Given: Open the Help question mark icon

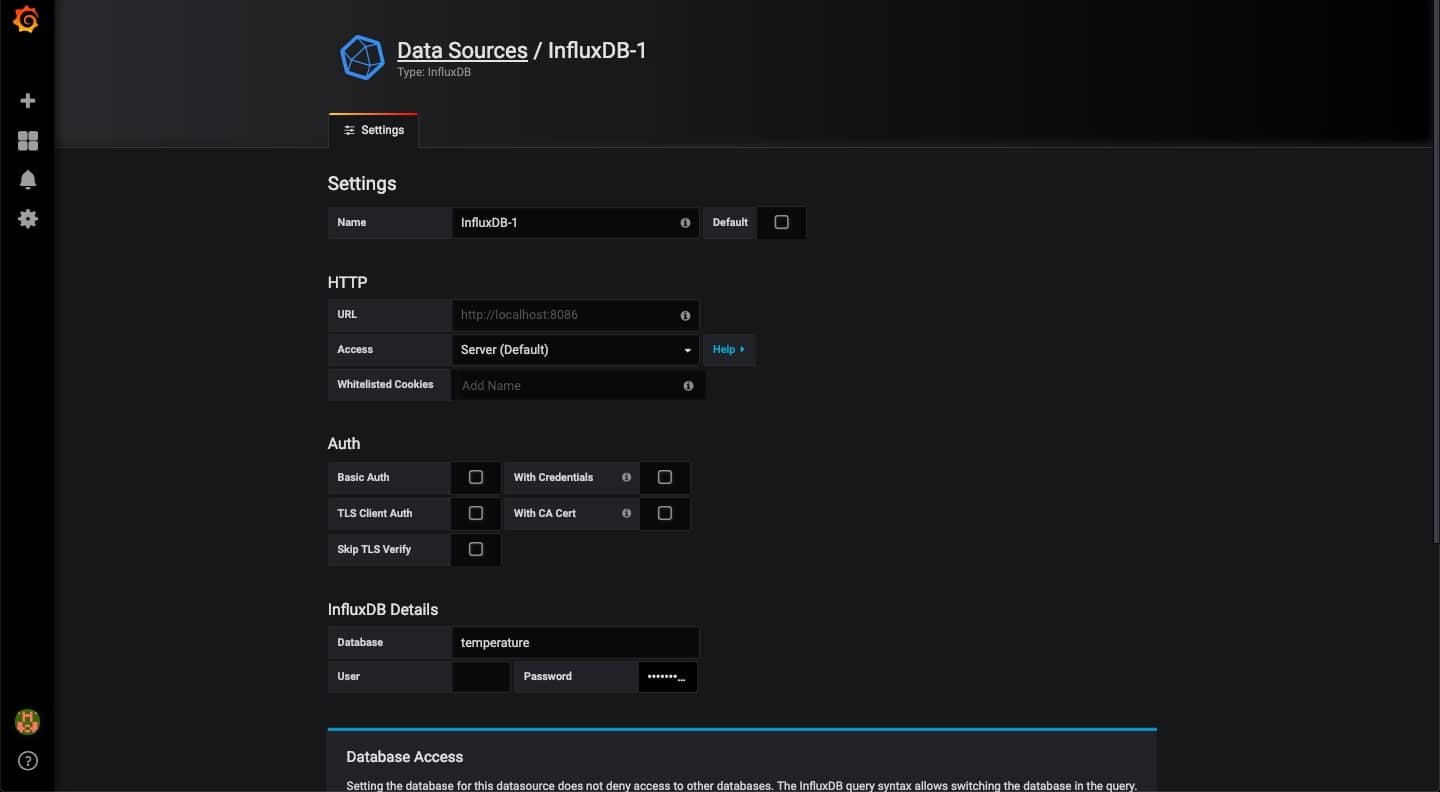Looking at the screenshot, I should (28, 761).
